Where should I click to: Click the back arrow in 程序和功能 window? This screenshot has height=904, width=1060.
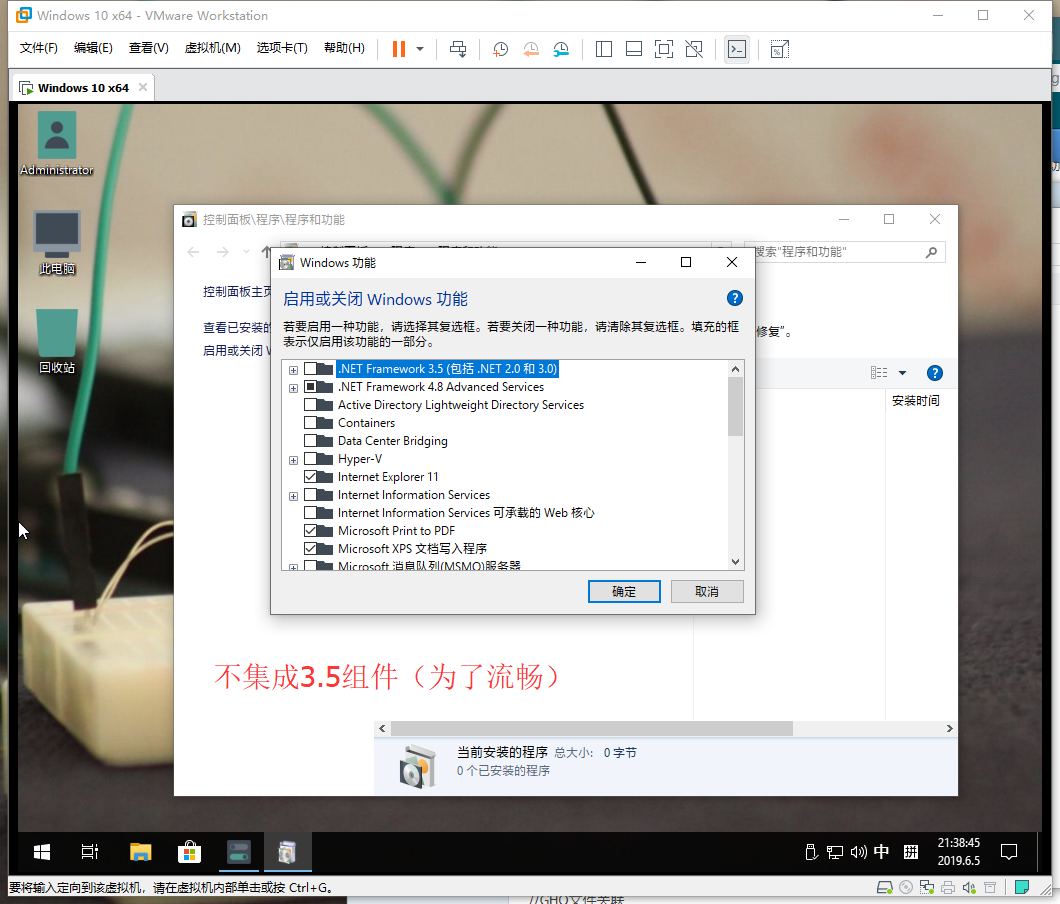(x=193, y=252)
